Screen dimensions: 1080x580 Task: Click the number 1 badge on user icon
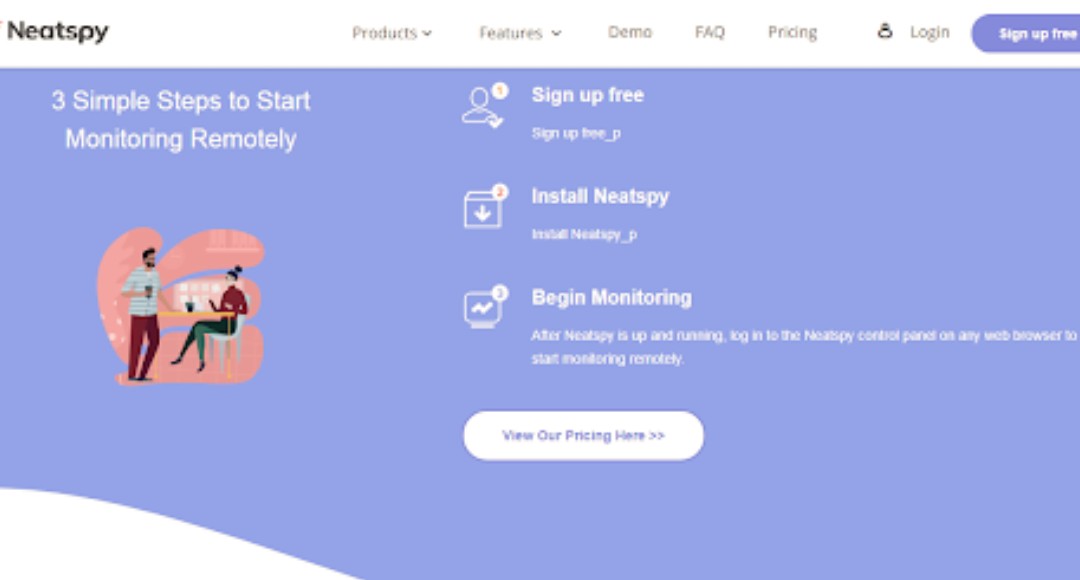pyautogui.click(x=500, y=90)
